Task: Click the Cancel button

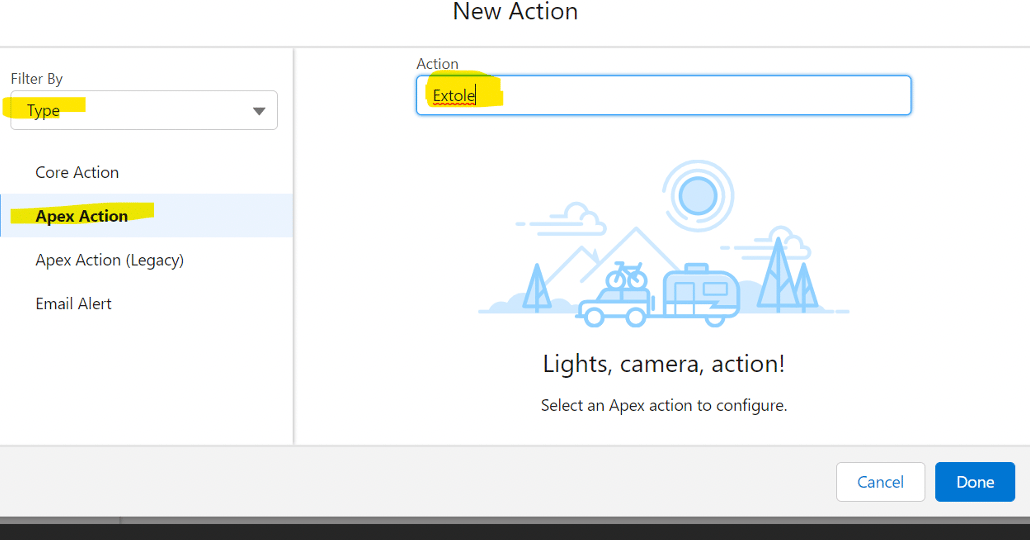Action: point(880,482)
